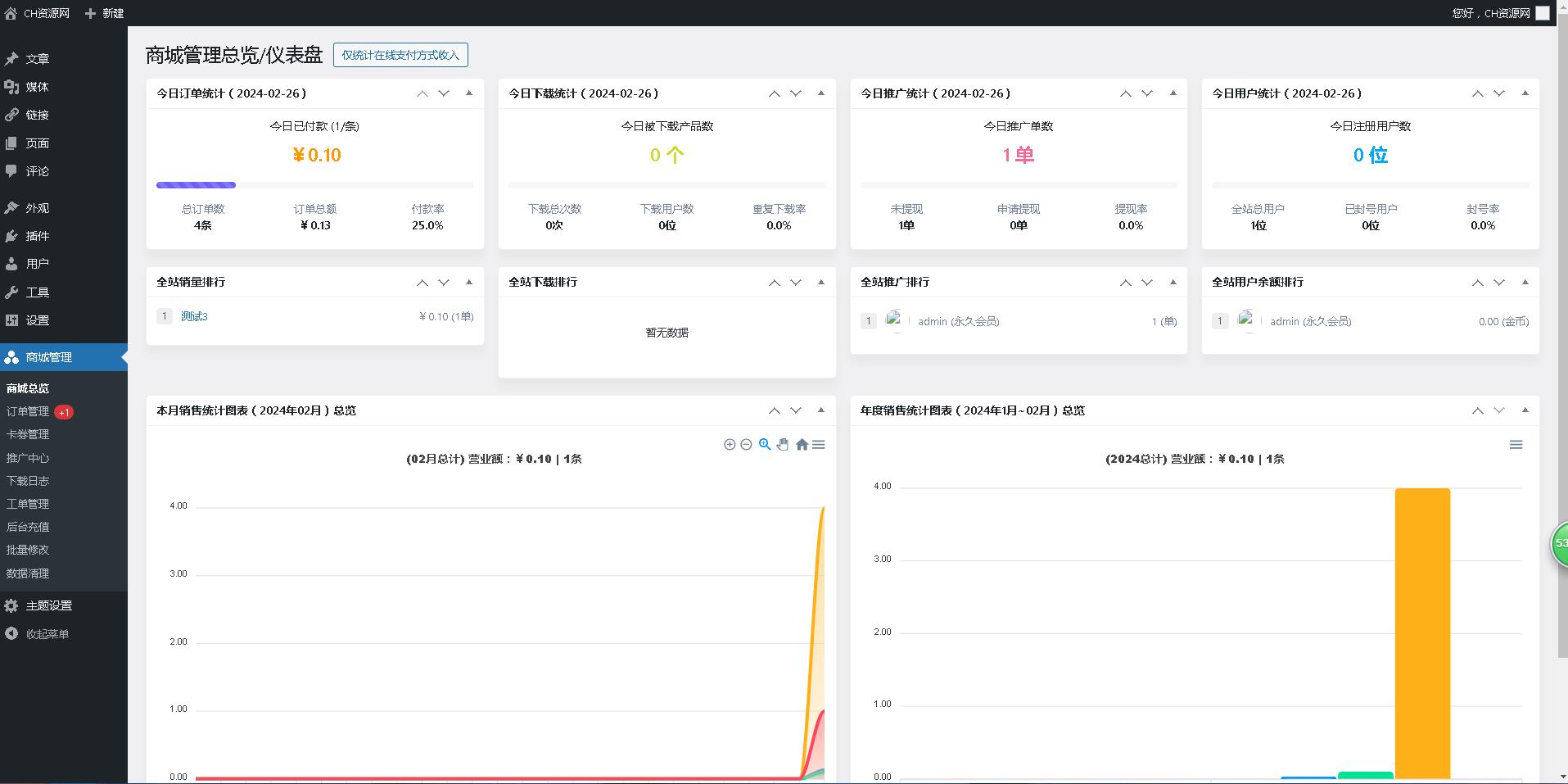1568x784 pixels.
Task: Open 订单管理 in the sidebar menu
Action: click(27, 410)
